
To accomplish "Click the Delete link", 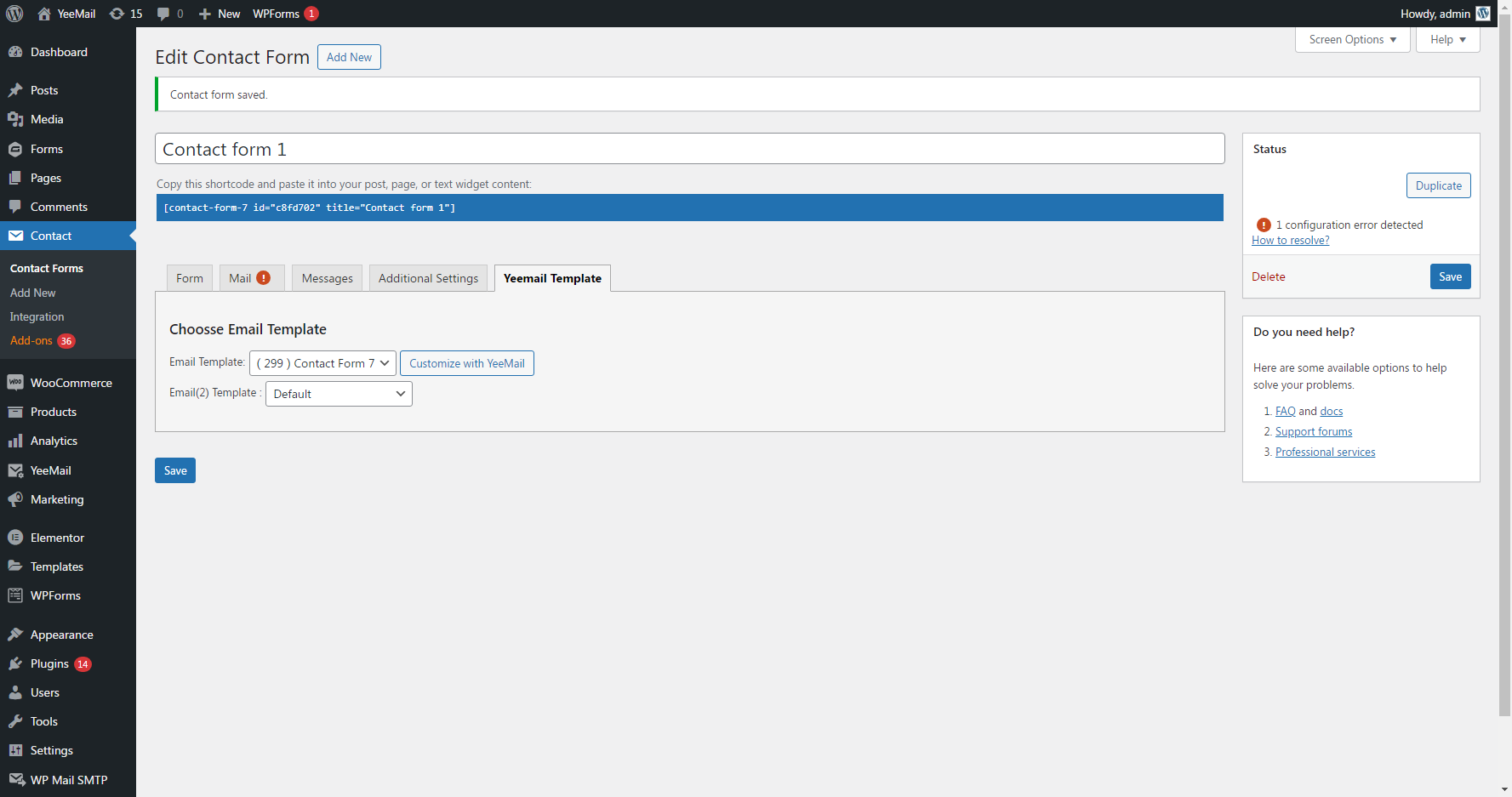I will pos(1268,276).
